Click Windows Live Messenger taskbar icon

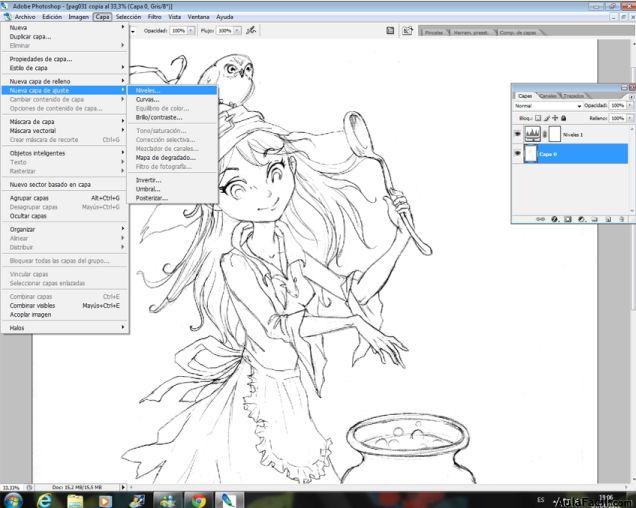pos(168,501)
